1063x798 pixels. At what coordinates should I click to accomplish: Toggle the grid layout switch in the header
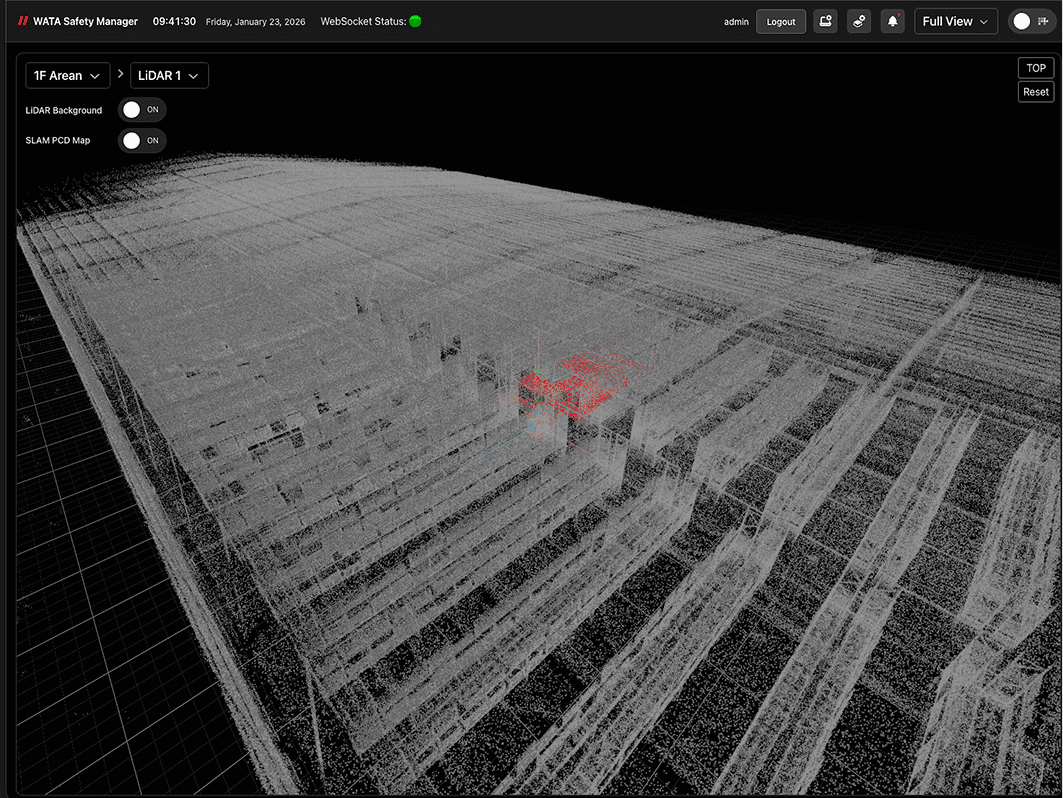(x=1032, y=22)
